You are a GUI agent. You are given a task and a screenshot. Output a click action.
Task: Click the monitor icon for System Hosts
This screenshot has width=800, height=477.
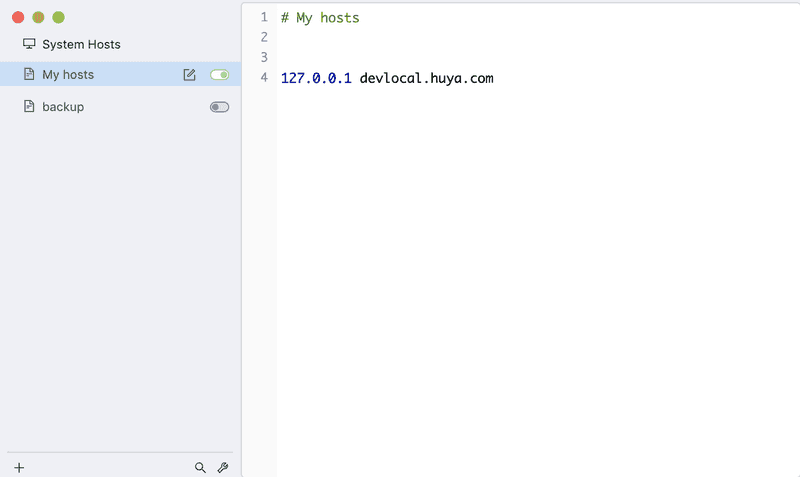[x=29, y=44]
